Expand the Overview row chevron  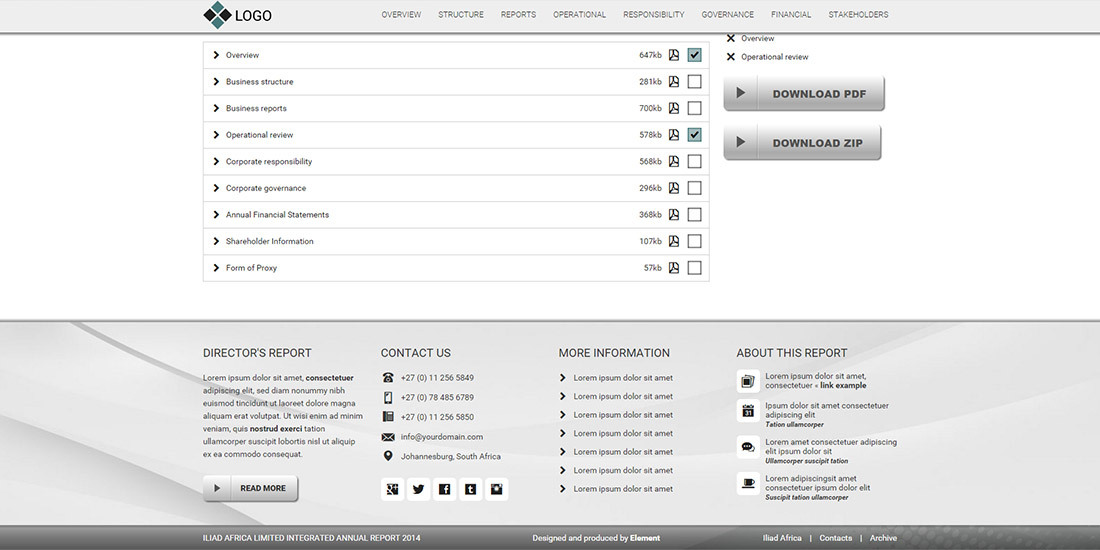[216, 55]
